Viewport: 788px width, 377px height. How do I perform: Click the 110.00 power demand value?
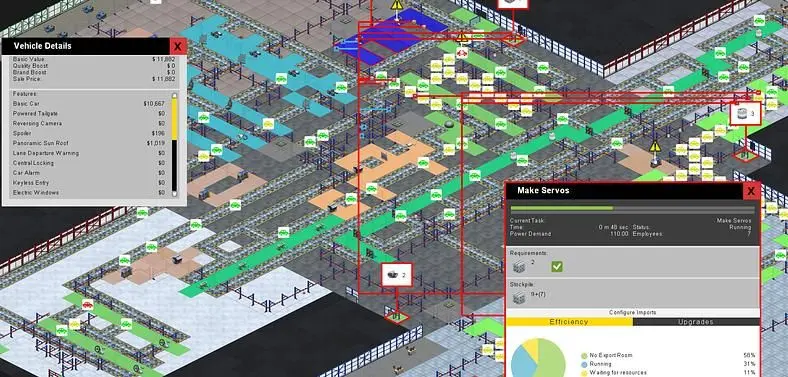point(620,234)
